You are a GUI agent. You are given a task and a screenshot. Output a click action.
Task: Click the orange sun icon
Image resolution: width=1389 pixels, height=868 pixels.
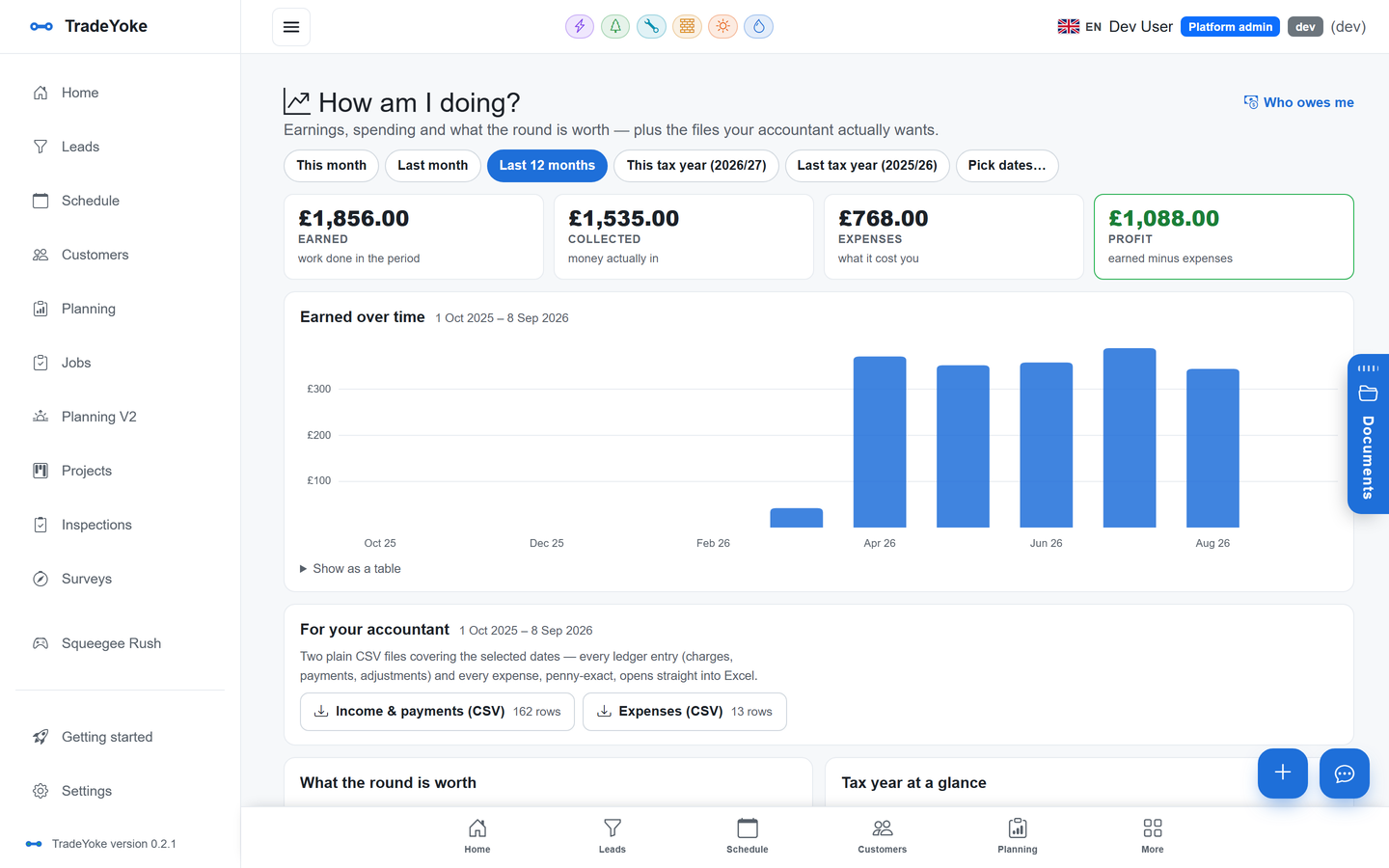pos(722,27)
